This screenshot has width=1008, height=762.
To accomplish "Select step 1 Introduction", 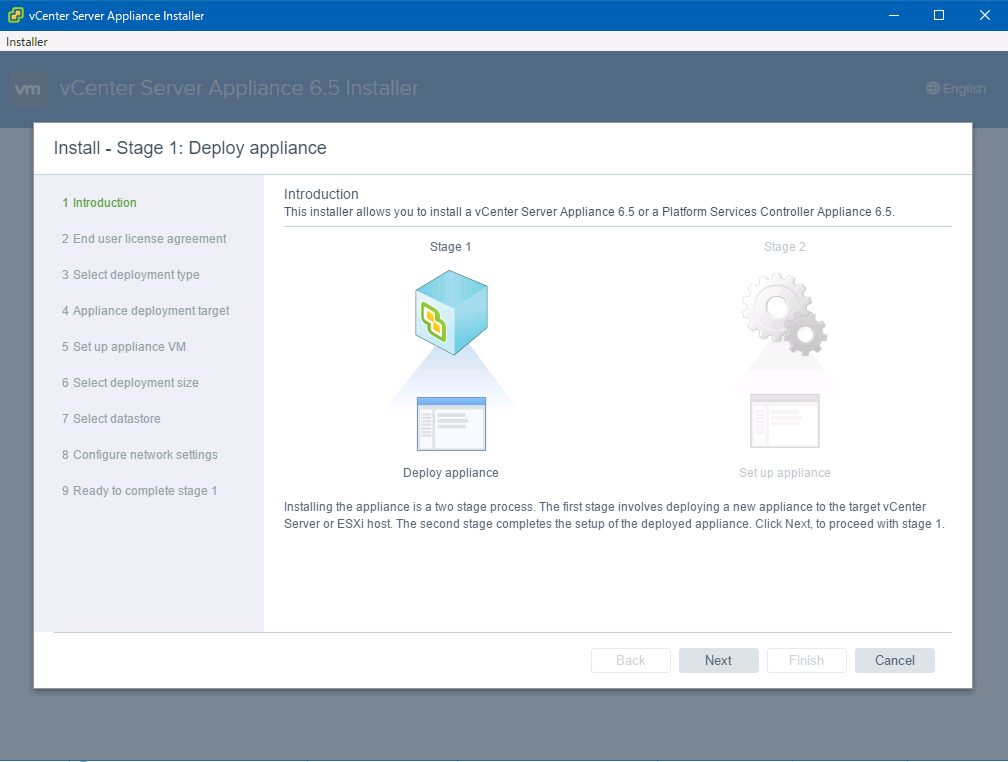I will (x=100, y=203).
